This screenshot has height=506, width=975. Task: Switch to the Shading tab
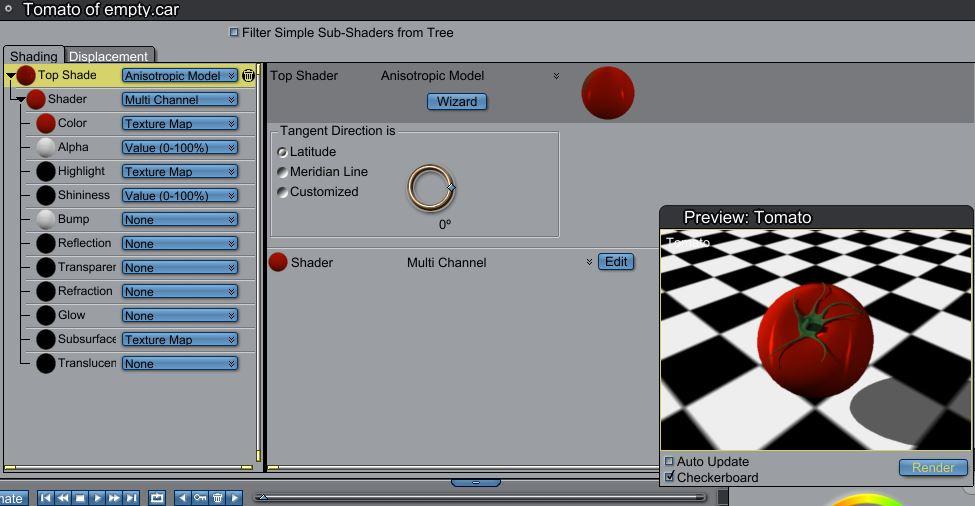pos(34,56)
